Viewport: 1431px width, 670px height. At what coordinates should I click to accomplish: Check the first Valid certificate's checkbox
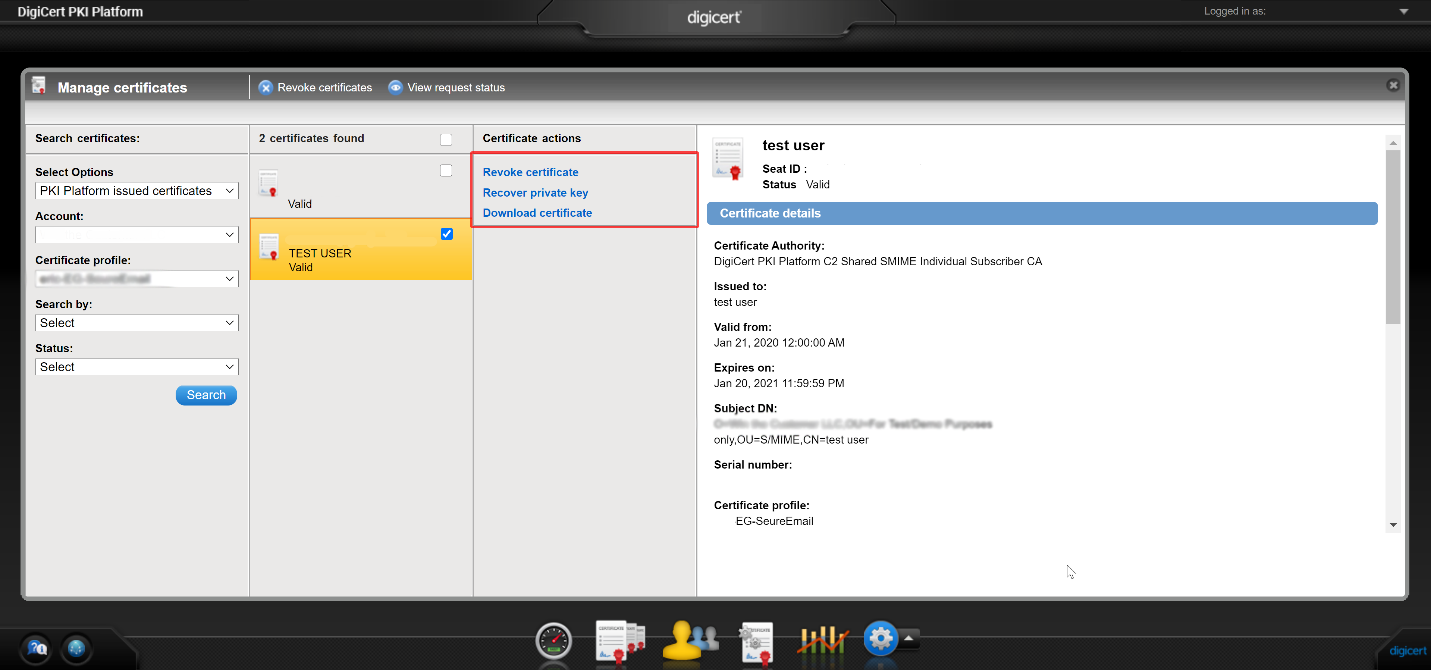coord(446,171)
